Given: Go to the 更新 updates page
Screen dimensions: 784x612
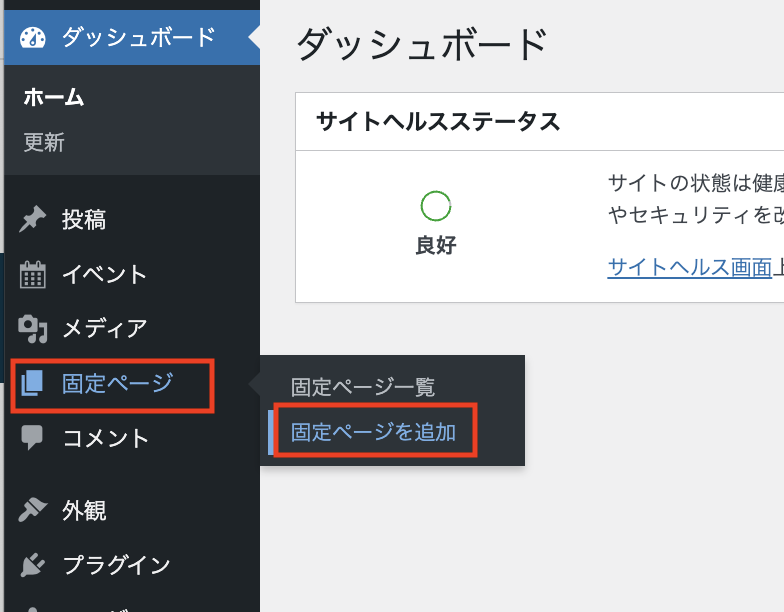Looking at the screenshot, I should (44, 143).
